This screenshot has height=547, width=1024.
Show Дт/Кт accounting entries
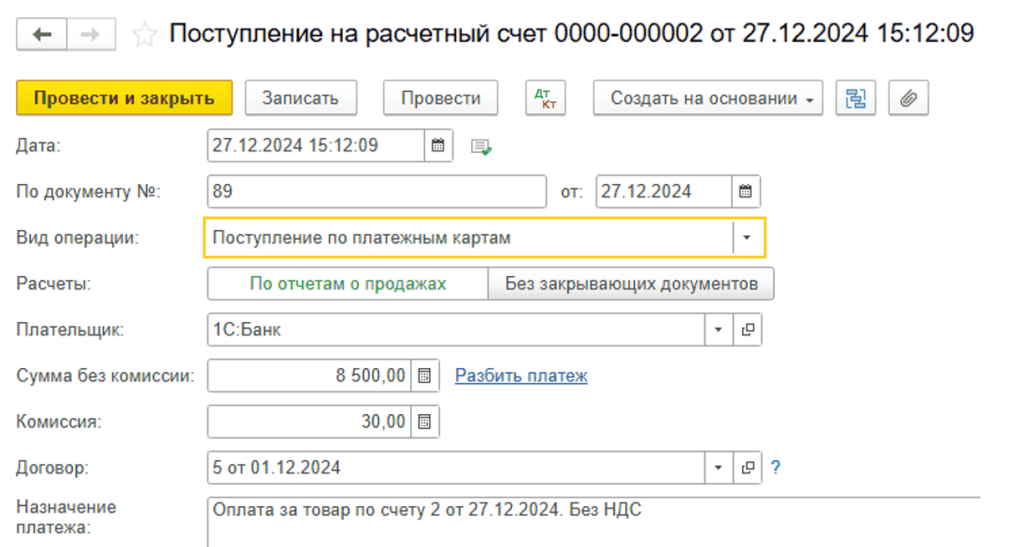[545, 98]
